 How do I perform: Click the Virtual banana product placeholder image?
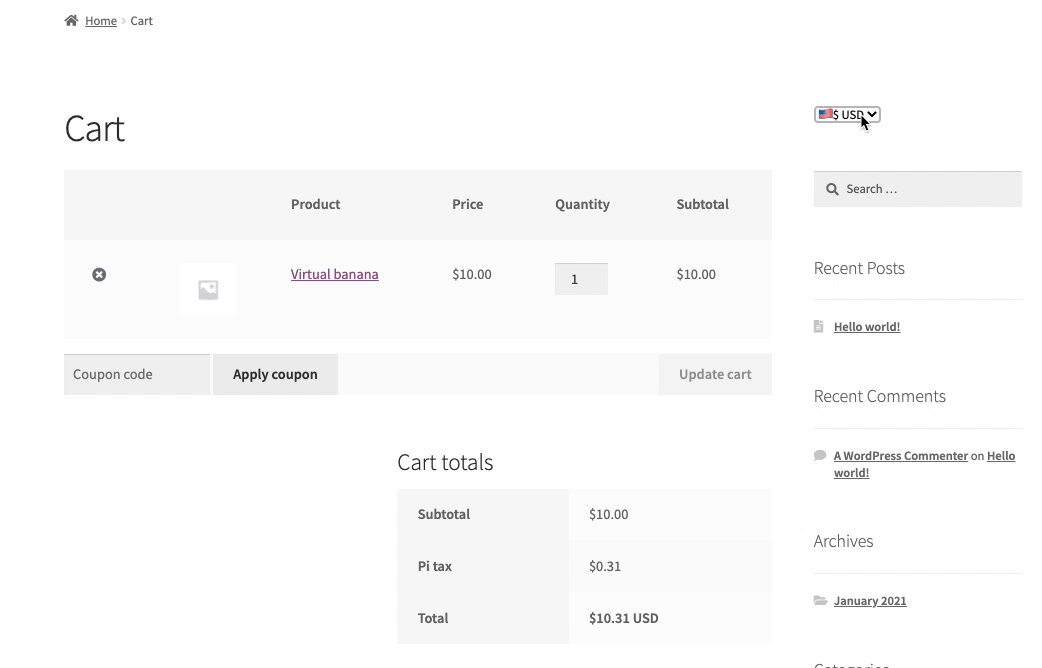pos(208,289)
